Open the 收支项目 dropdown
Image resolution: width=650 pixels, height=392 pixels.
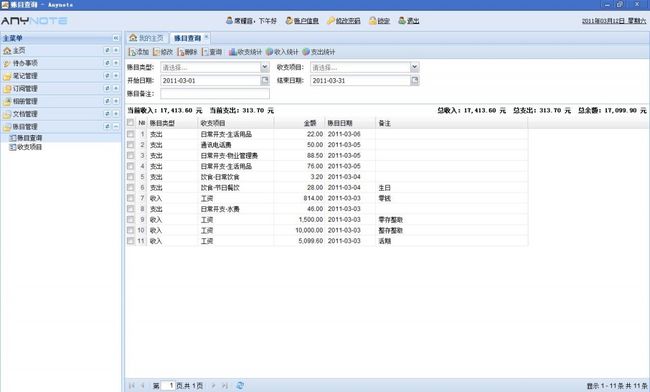[x=415, y=67]
